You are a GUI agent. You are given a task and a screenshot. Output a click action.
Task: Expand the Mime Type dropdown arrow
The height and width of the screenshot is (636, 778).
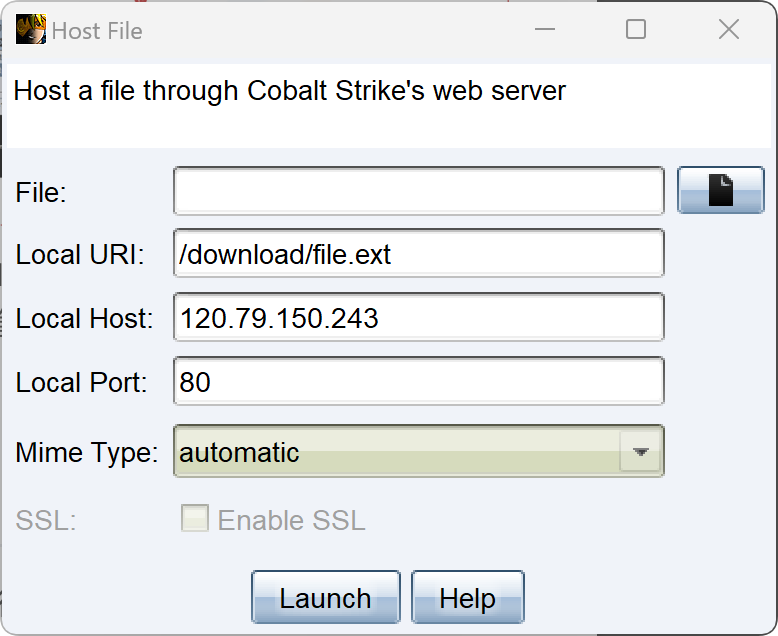[x=641, y=451]
